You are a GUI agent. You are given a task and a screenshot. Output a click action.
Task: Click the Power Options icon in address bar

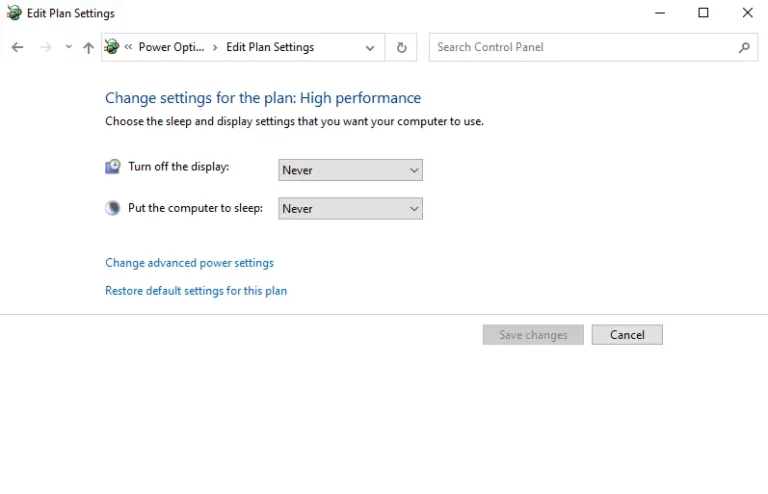(x=112, y=47)
